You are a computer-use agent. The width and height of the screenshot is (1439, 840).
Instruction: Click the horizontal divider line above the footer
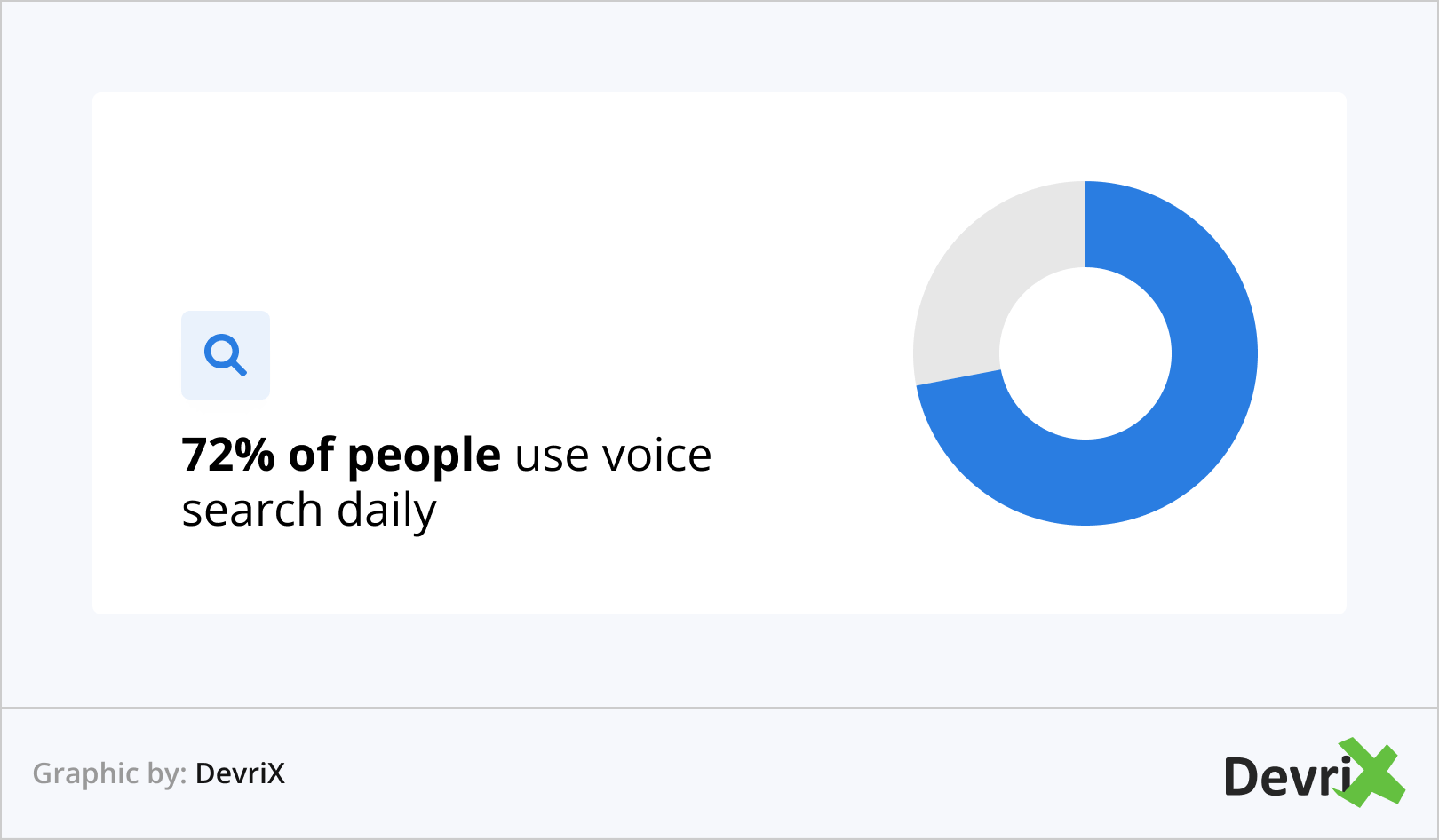719,708
